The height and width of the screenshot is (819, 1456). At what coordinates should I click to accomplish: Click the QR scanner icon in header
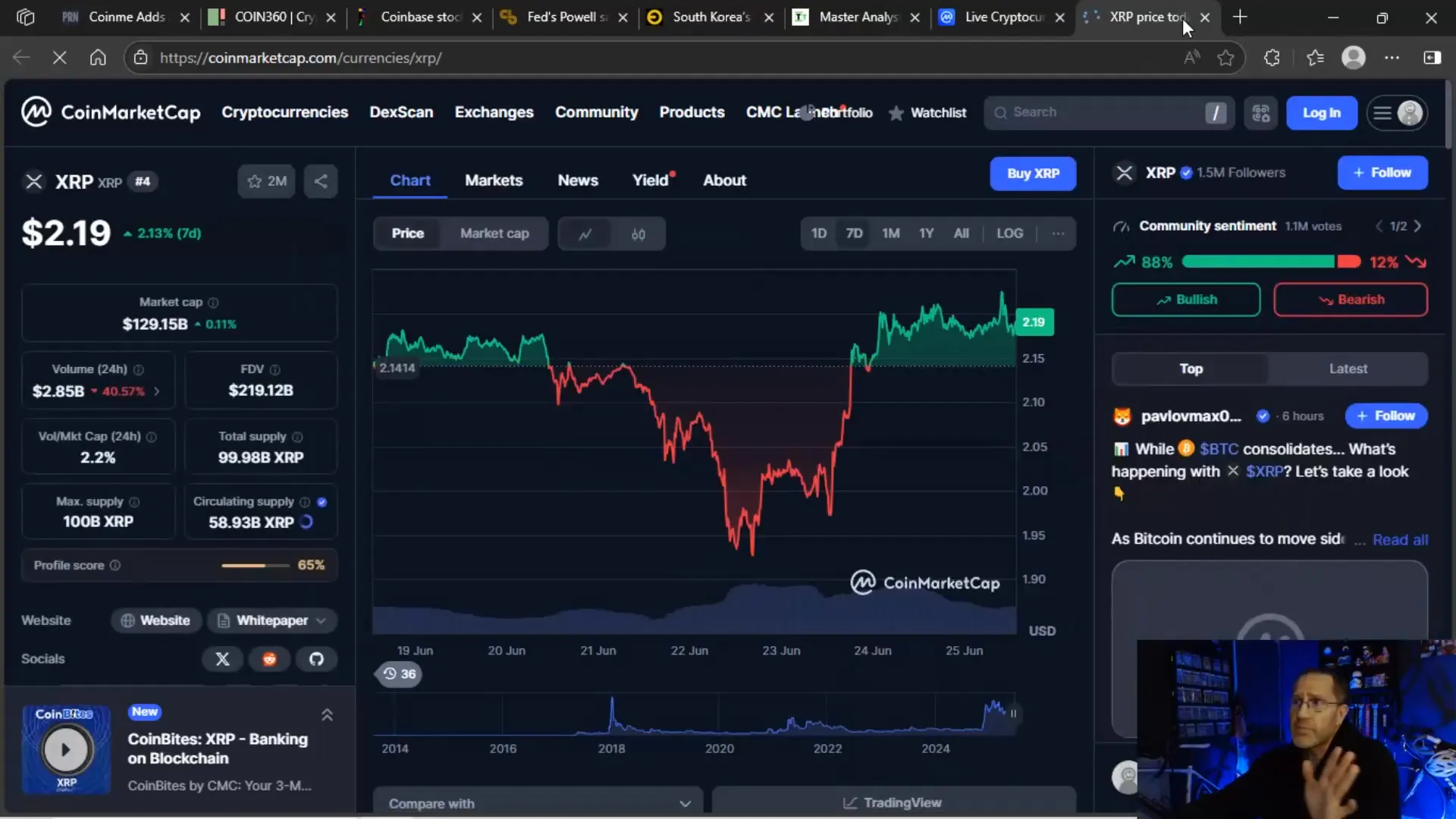pyautogui.click(x=1260, y=113)
